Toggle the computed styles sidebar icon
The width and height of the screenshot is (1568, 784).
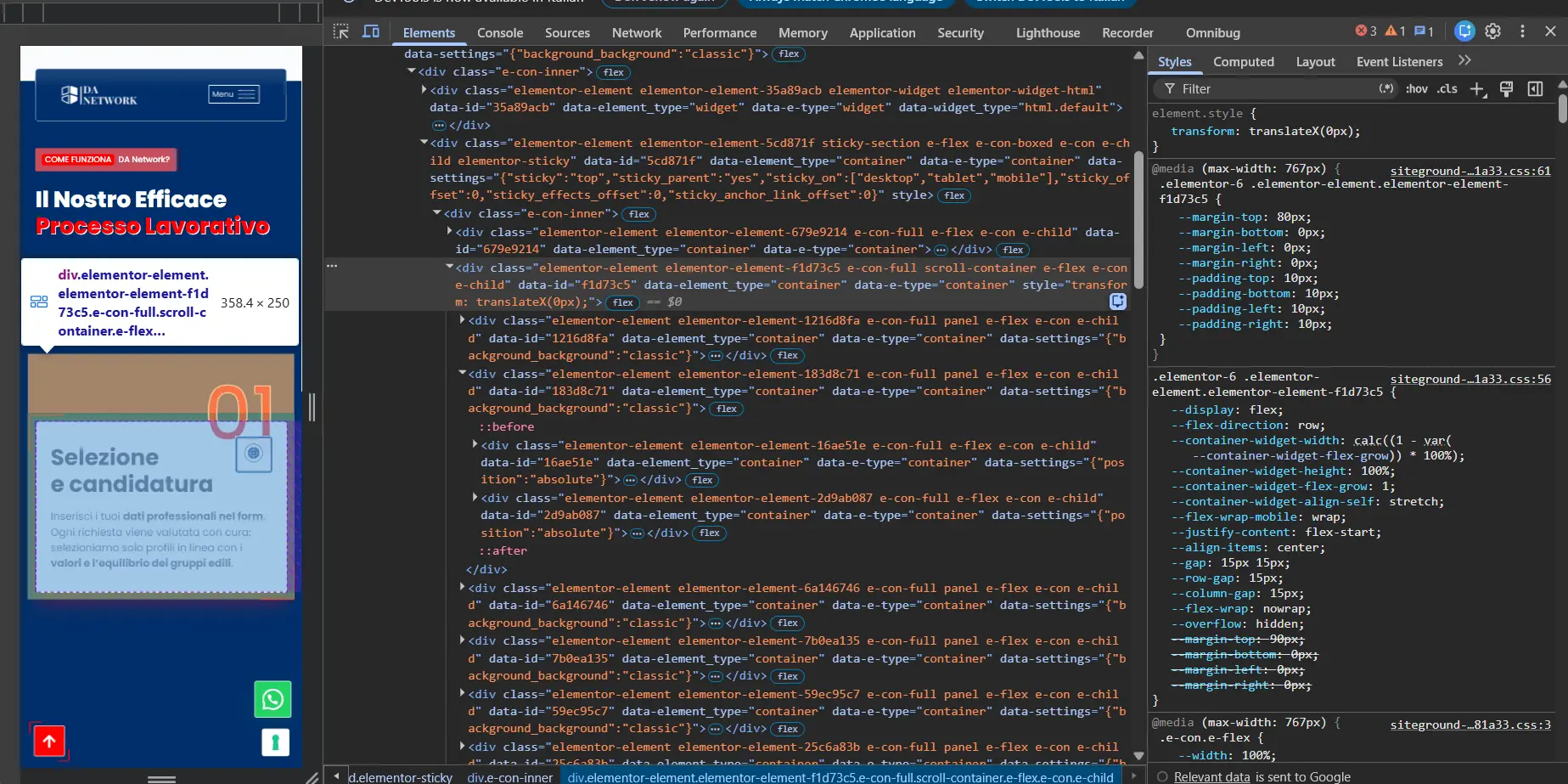click(x=1535, y=89)
